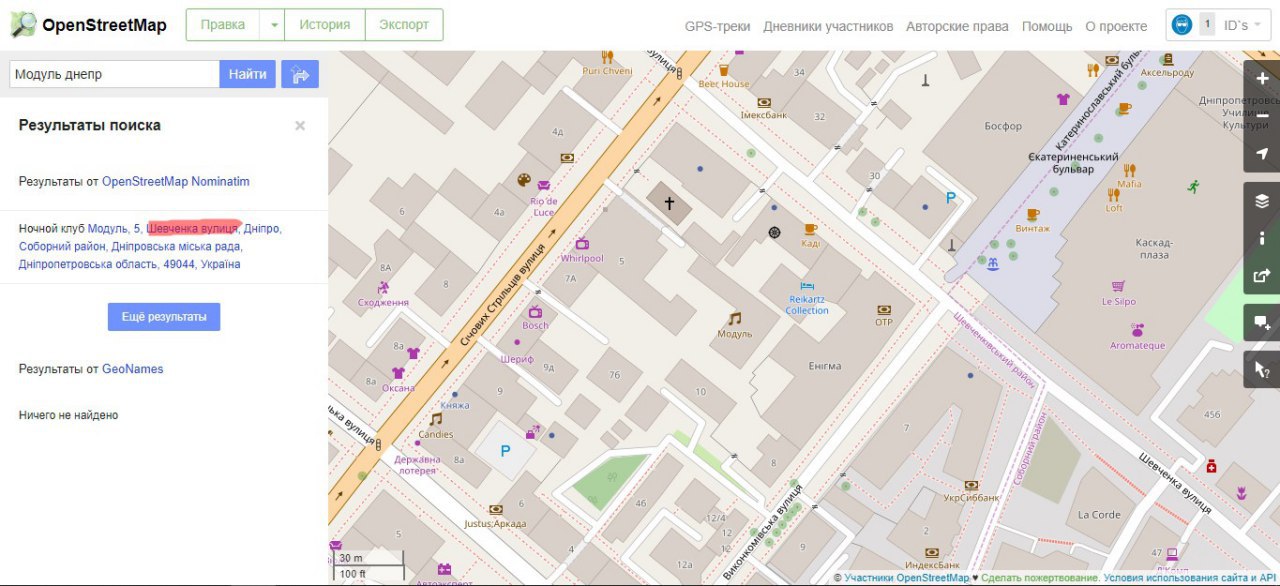Viewport: 1280px width, 586px height.
Task: Click the Правка edit tab
Action: 223,25
